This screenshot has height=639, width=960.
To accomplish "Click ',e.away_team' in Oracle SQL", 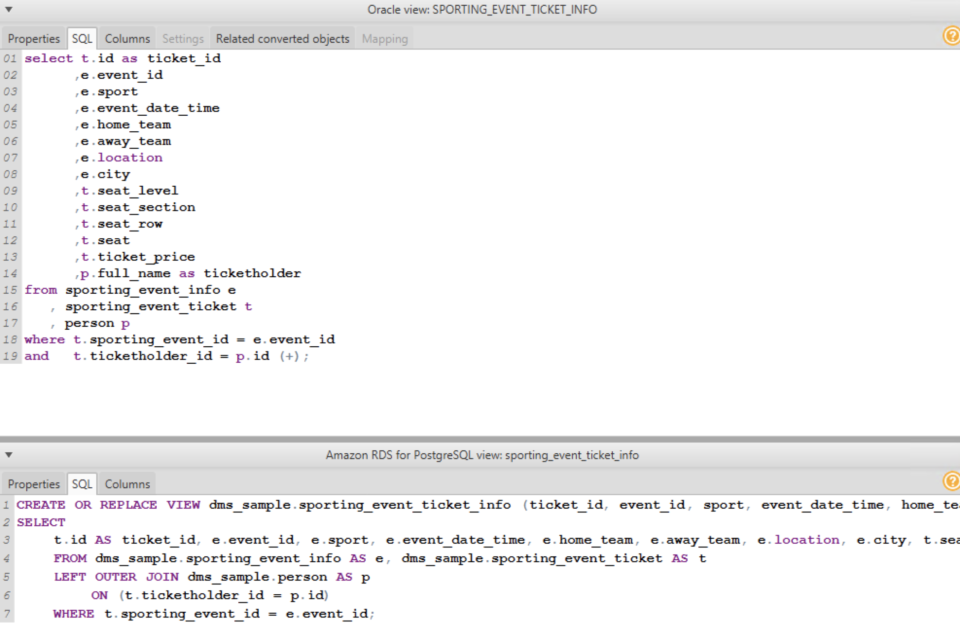I will [122, 141].
